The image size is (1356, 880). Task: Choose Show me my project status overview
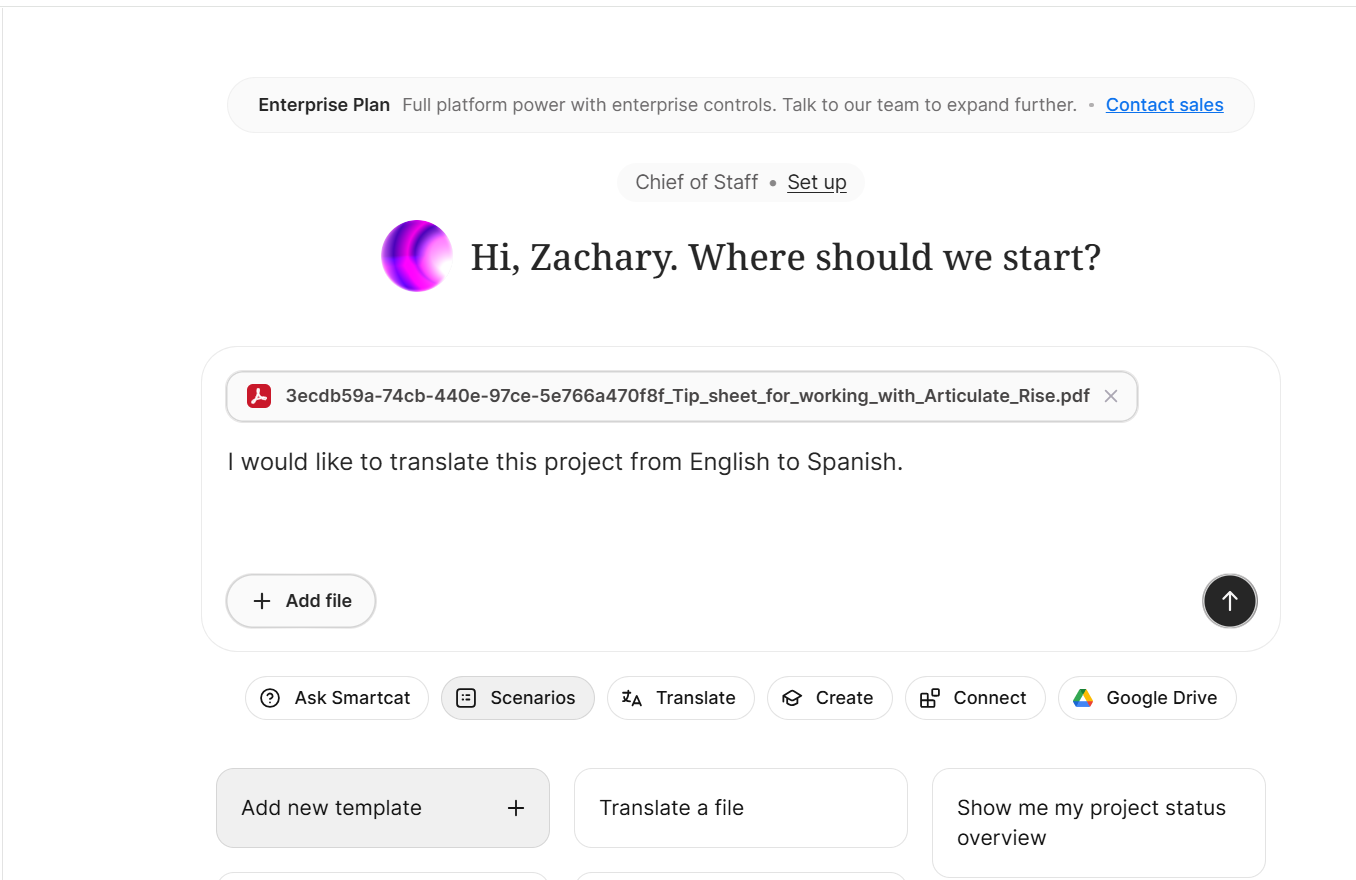tap(1099, 823)
